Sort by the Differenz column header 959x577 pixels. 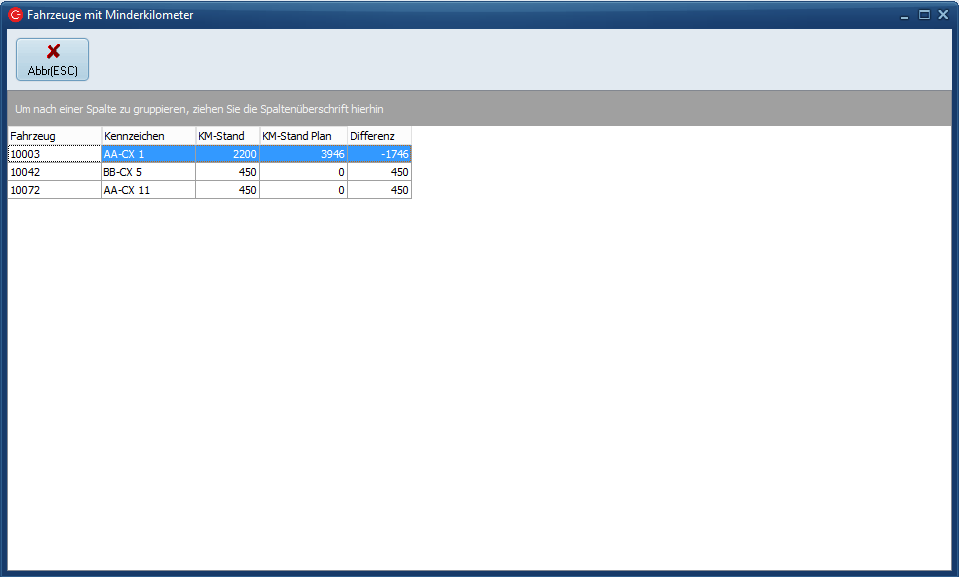pos(379,135)
